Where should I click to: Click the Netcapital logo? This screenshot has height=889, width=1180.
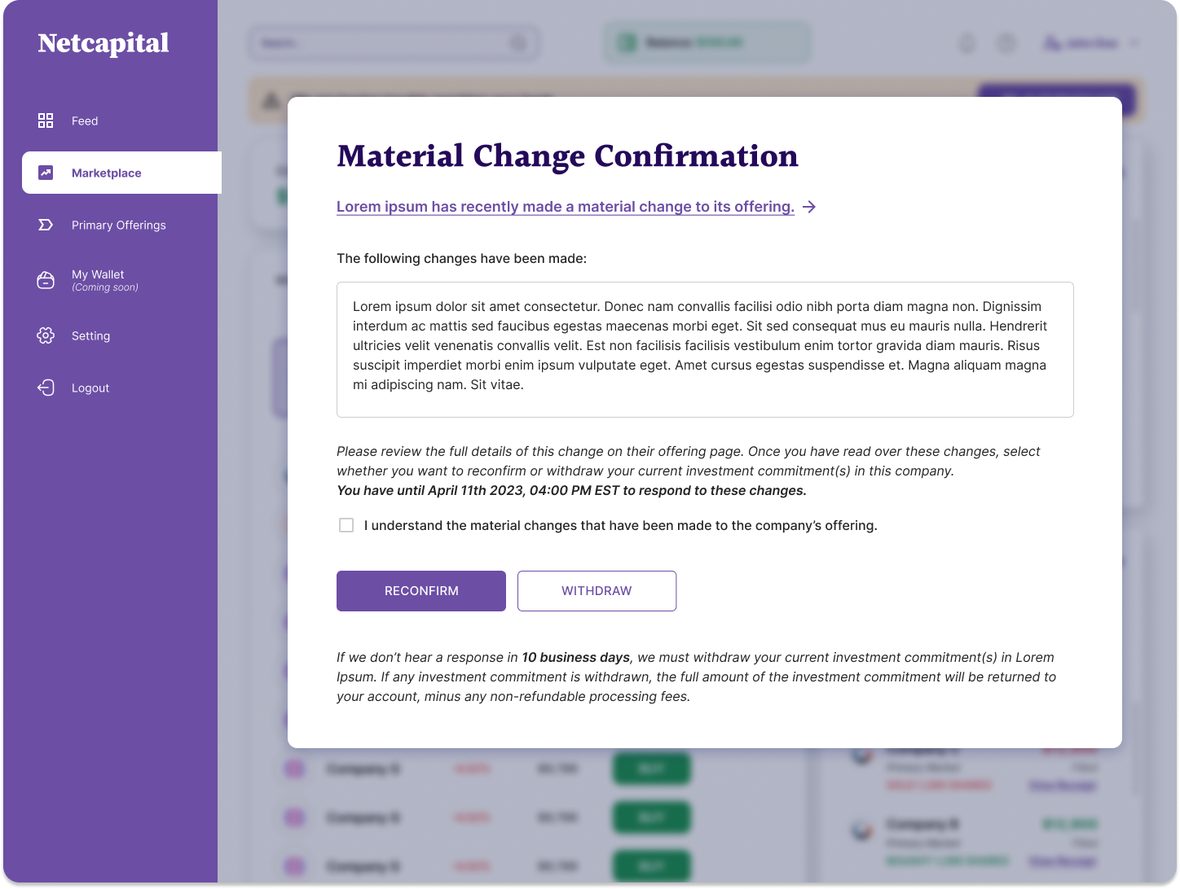(103, 44)
